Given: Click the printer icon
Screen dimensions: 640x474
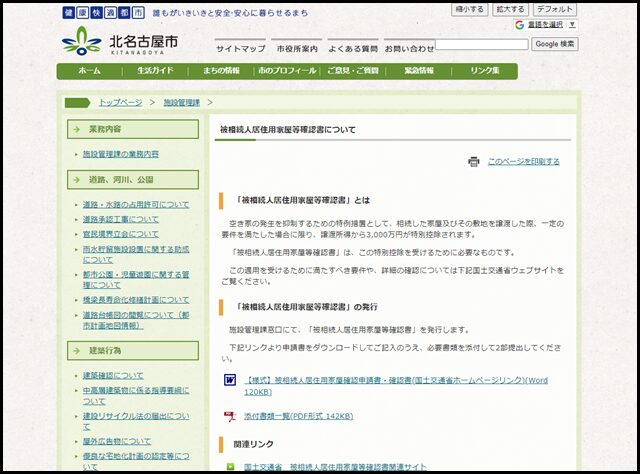Looking at the screenshot, I should (473, 162).
